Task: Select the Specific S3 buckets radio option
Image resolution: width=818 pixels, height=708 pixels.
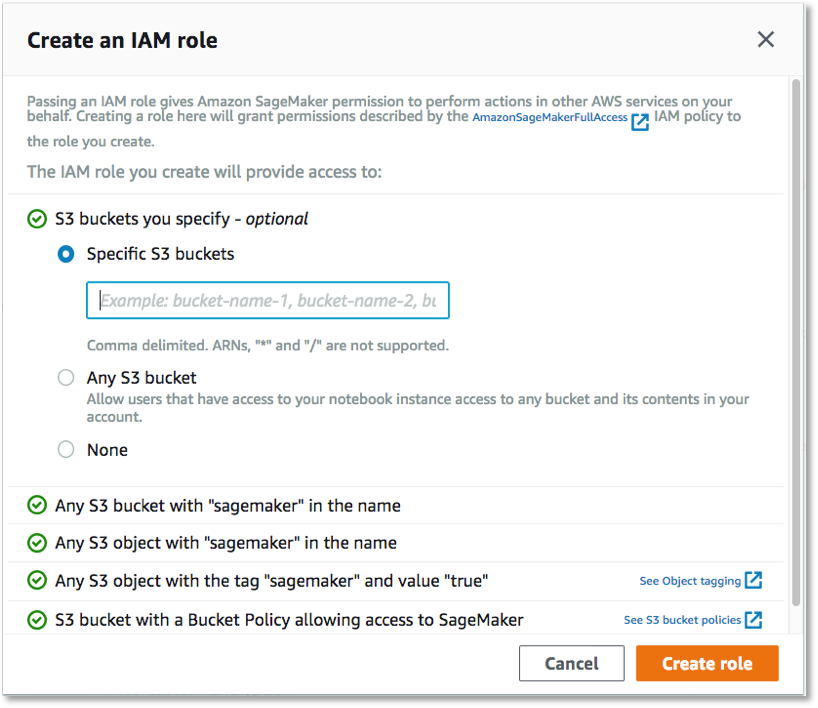Action: coord(66,254)
